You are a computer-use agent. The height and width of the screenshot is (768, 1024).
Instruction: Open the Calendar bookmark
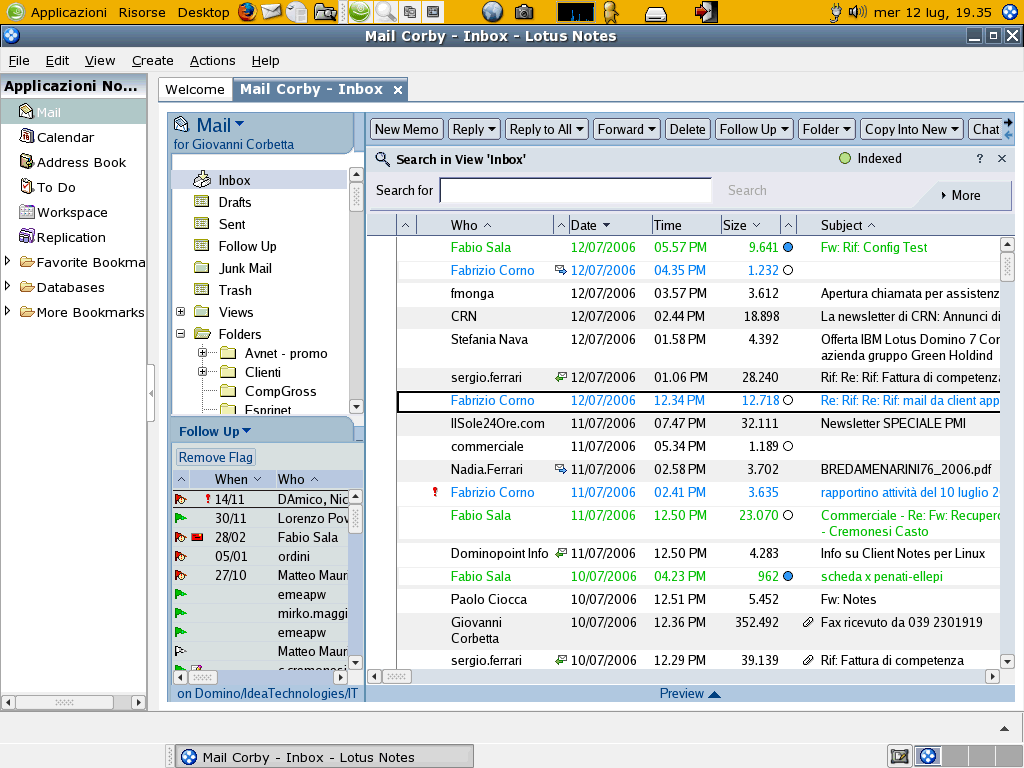57,137
